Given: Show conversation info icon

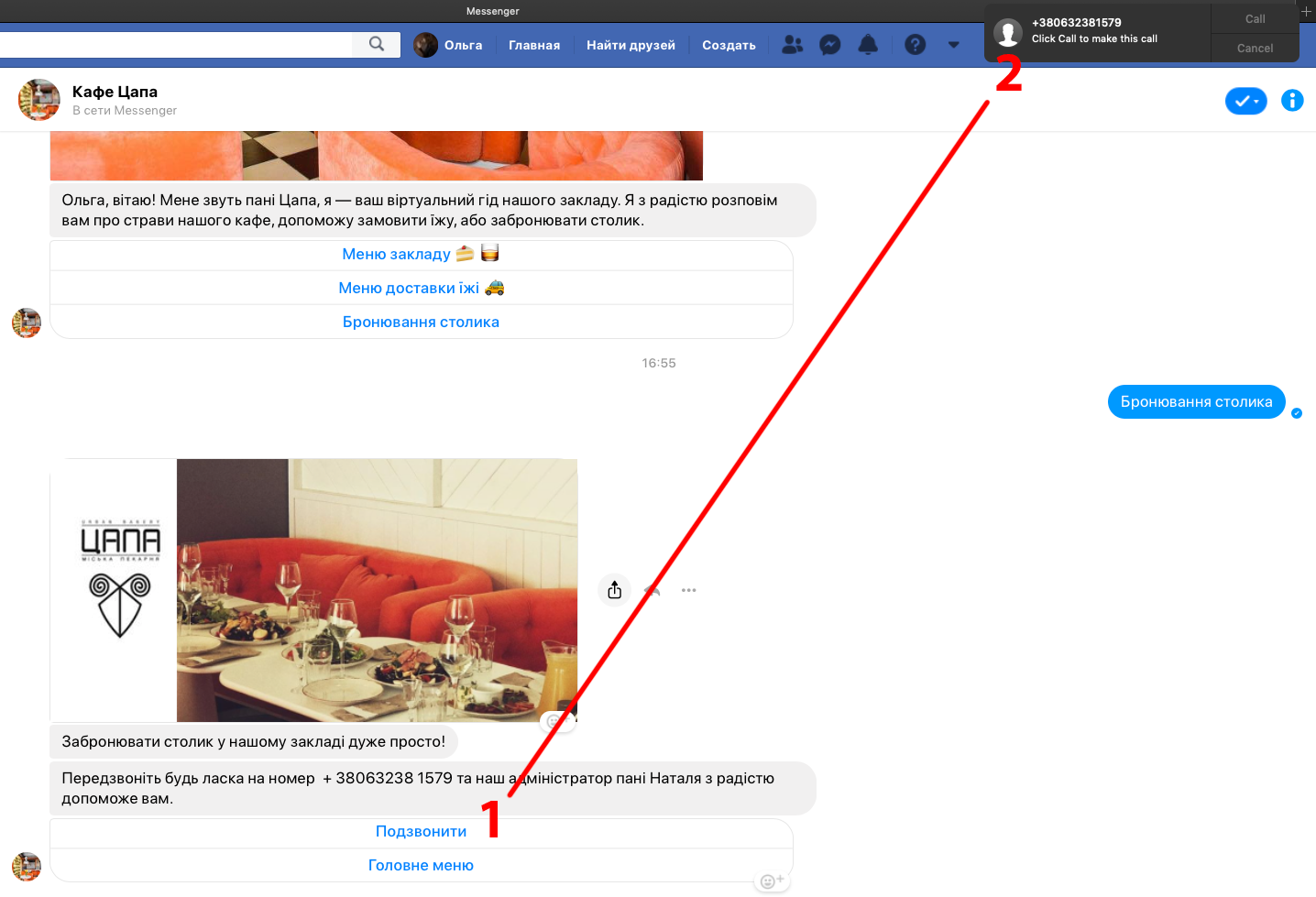Looking at the screenshot, I should (x=1292, y=101).
